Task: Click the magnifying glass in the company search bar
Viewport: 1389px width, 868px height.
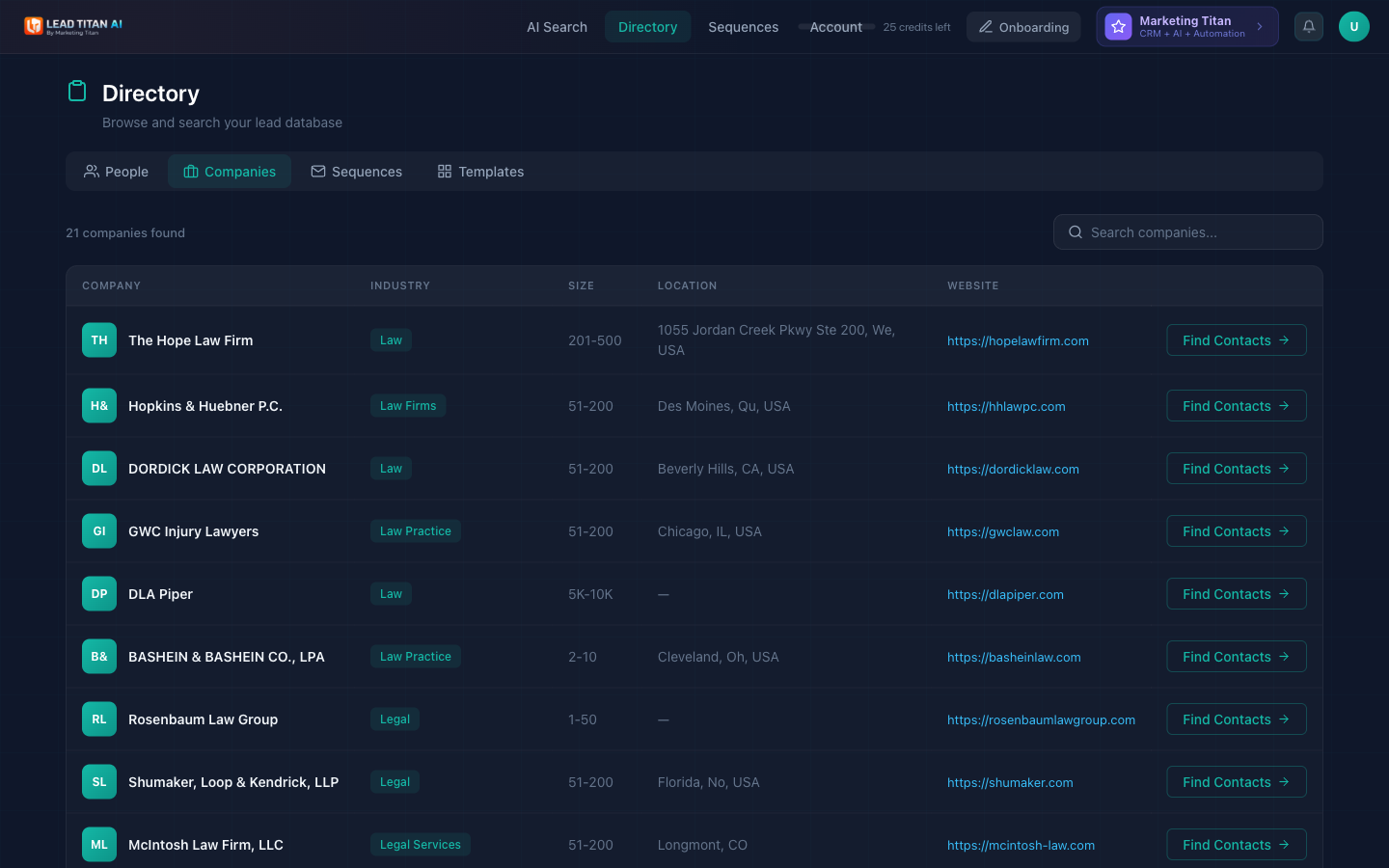Action: click(1076, 231)
